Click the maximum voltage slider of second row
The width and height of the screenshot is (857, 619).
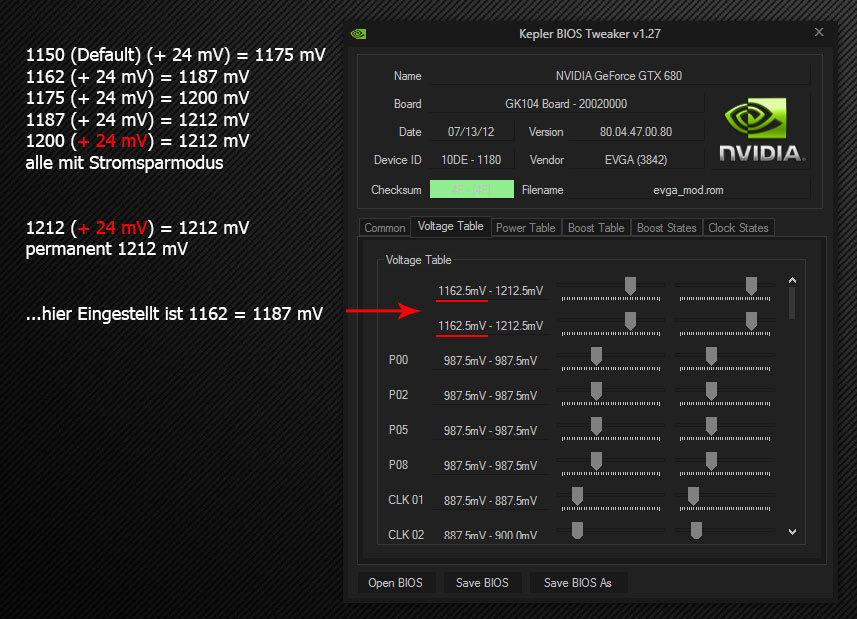pos(752,321)
